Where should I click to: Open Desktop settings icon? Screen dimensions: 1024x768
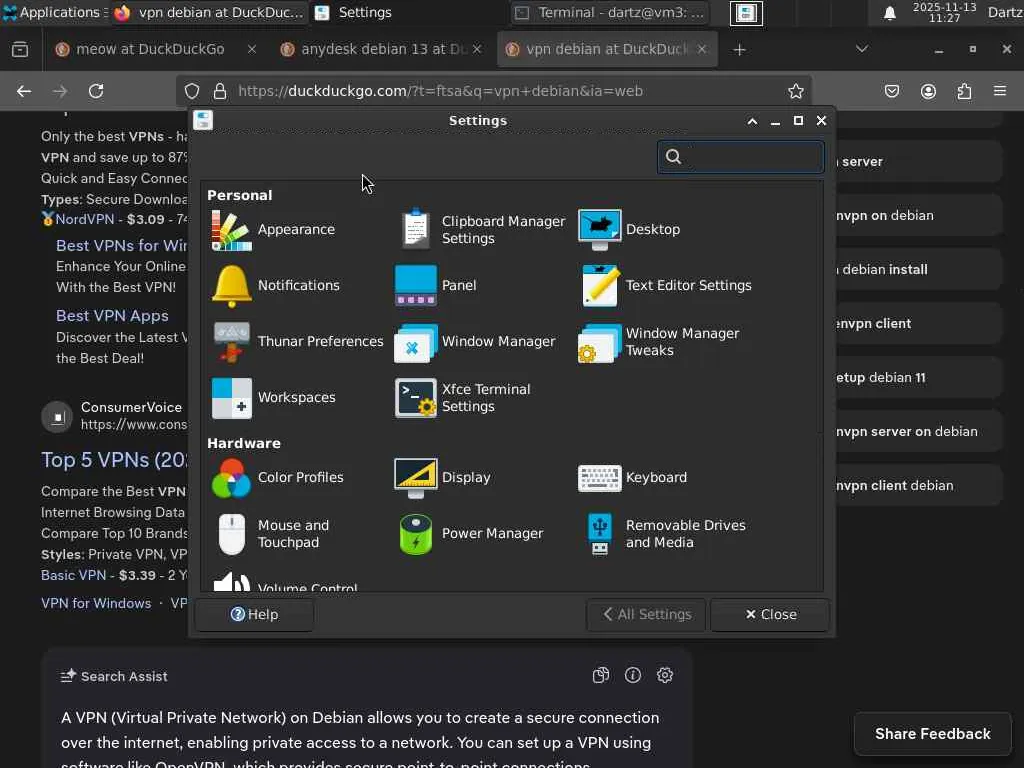coord(600,230)
